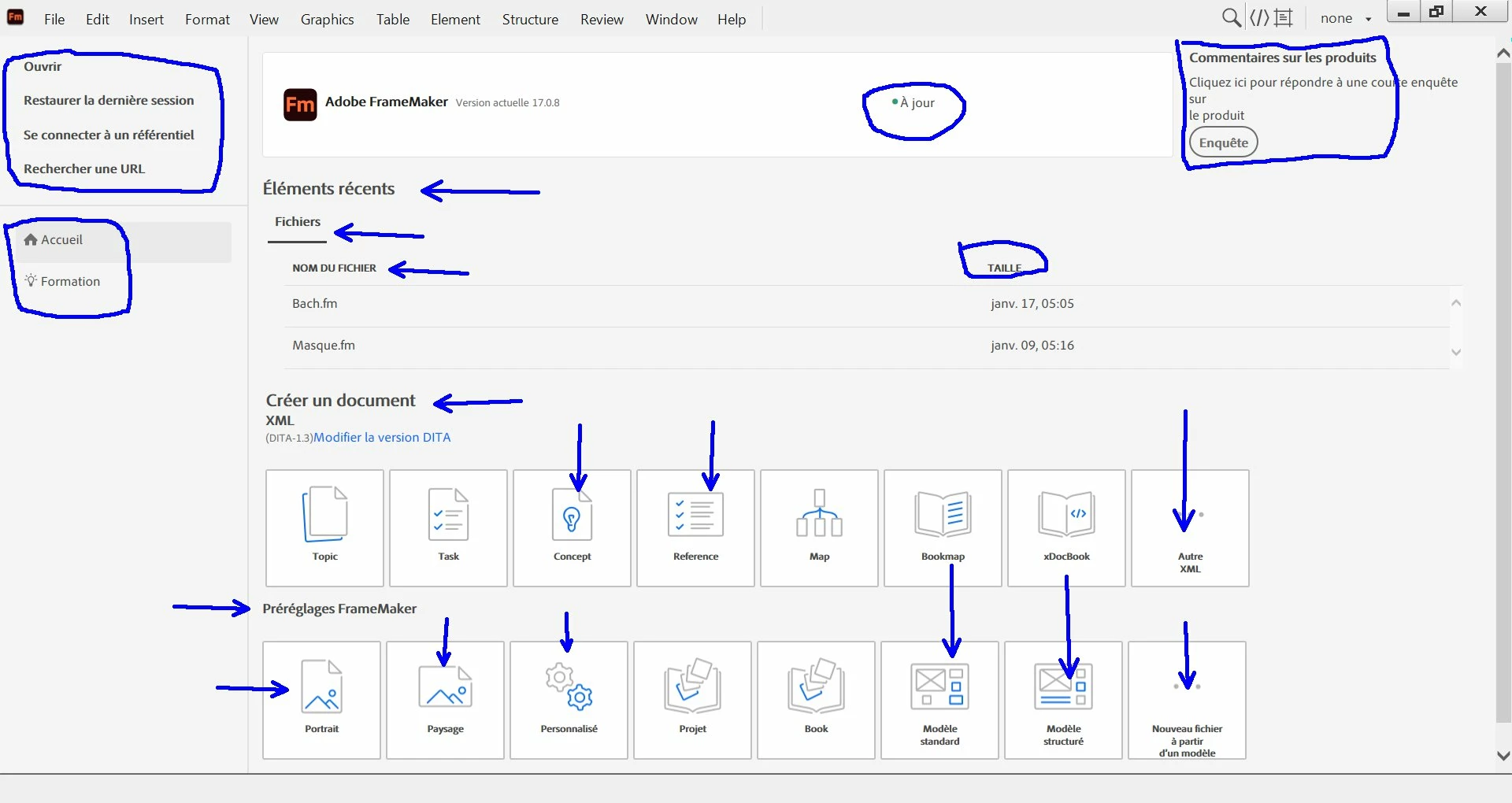The width and height of the screenshot is (1512, 803).
Task: Click the code view brackets icon
Action: pos(1259,17)
